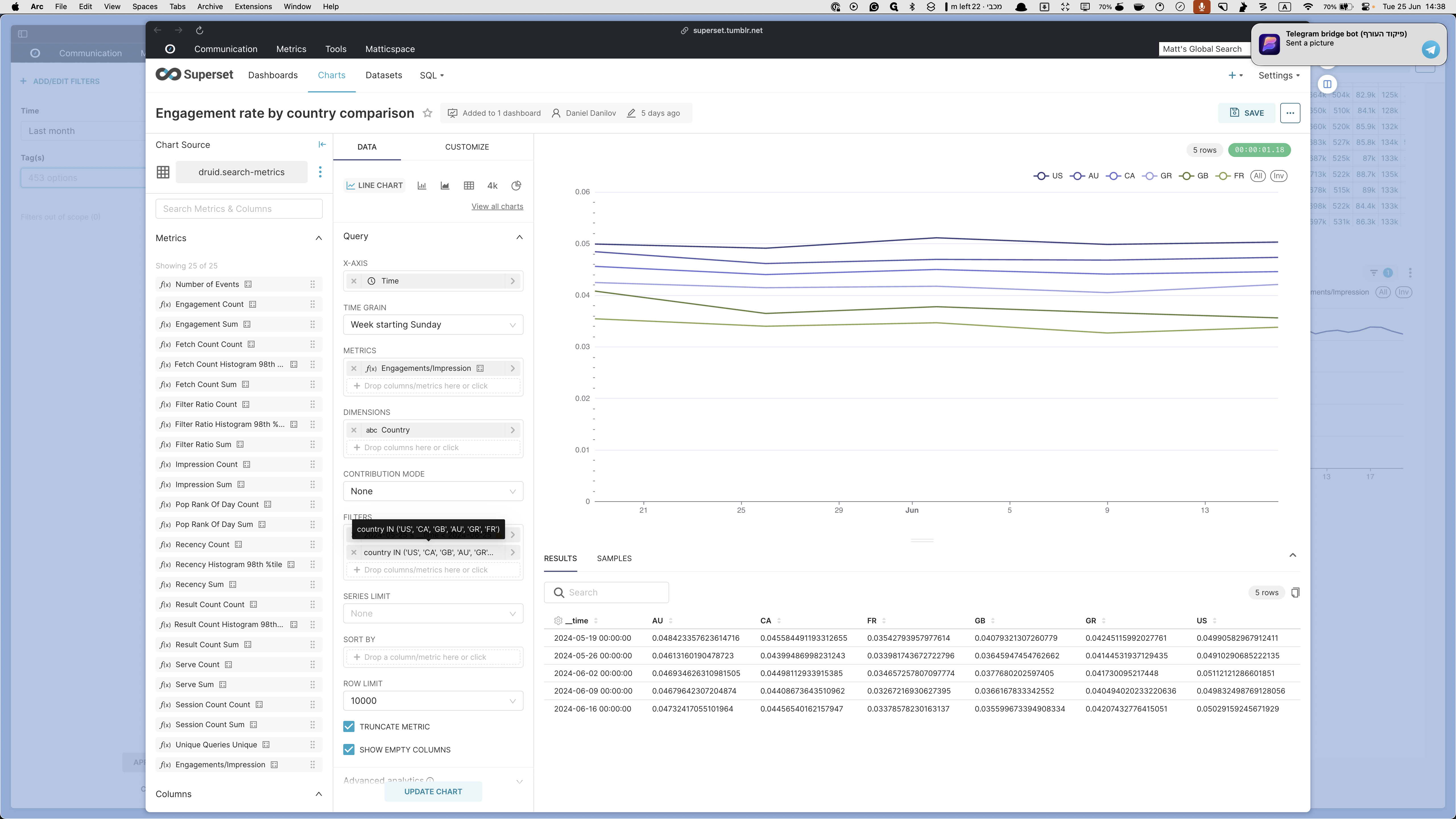Image resolution: width=1456 pixels, height=819 pixels.
Task: Remove the Country dimension
Action: click(354, 430)
